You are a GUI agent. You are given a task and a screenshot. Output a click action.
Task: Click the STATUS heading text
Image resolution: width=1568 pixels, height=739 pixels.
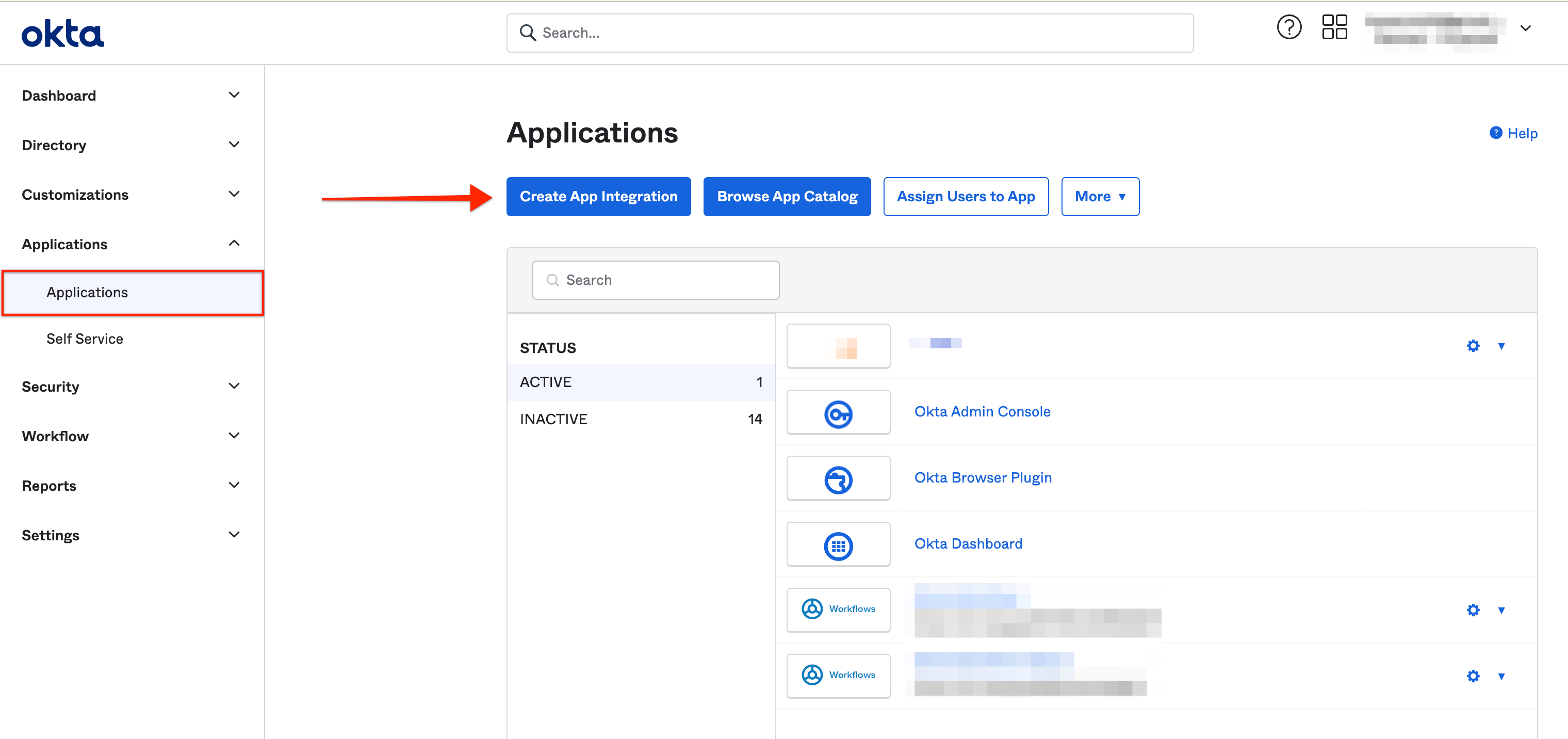pyautogui.click(x=548, y=348)
